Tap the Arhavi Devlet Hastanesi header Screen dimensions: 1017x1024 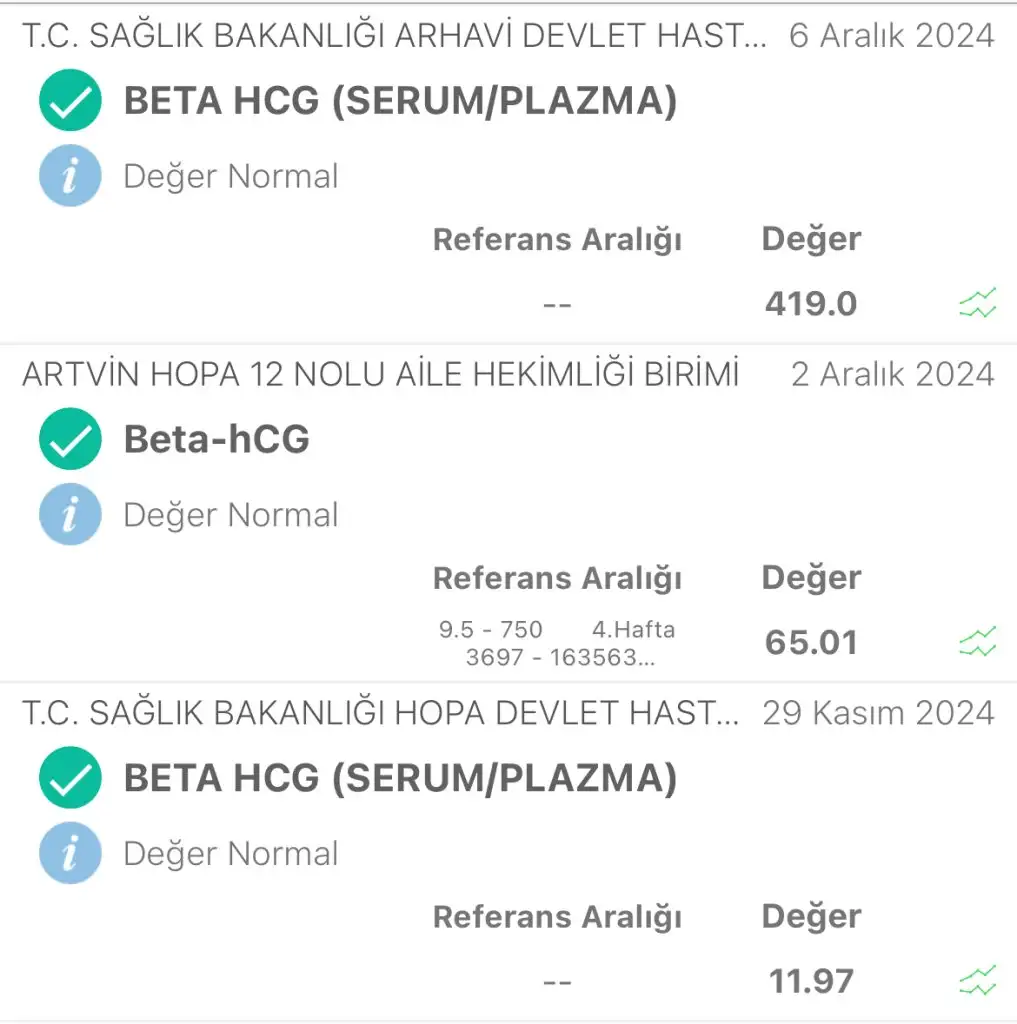(395, 36)
